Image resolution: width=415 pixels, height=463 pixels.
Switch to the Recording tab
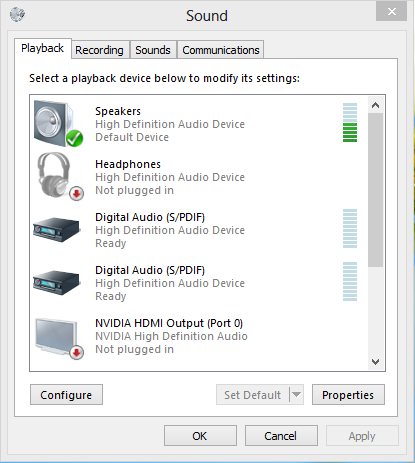99,50
